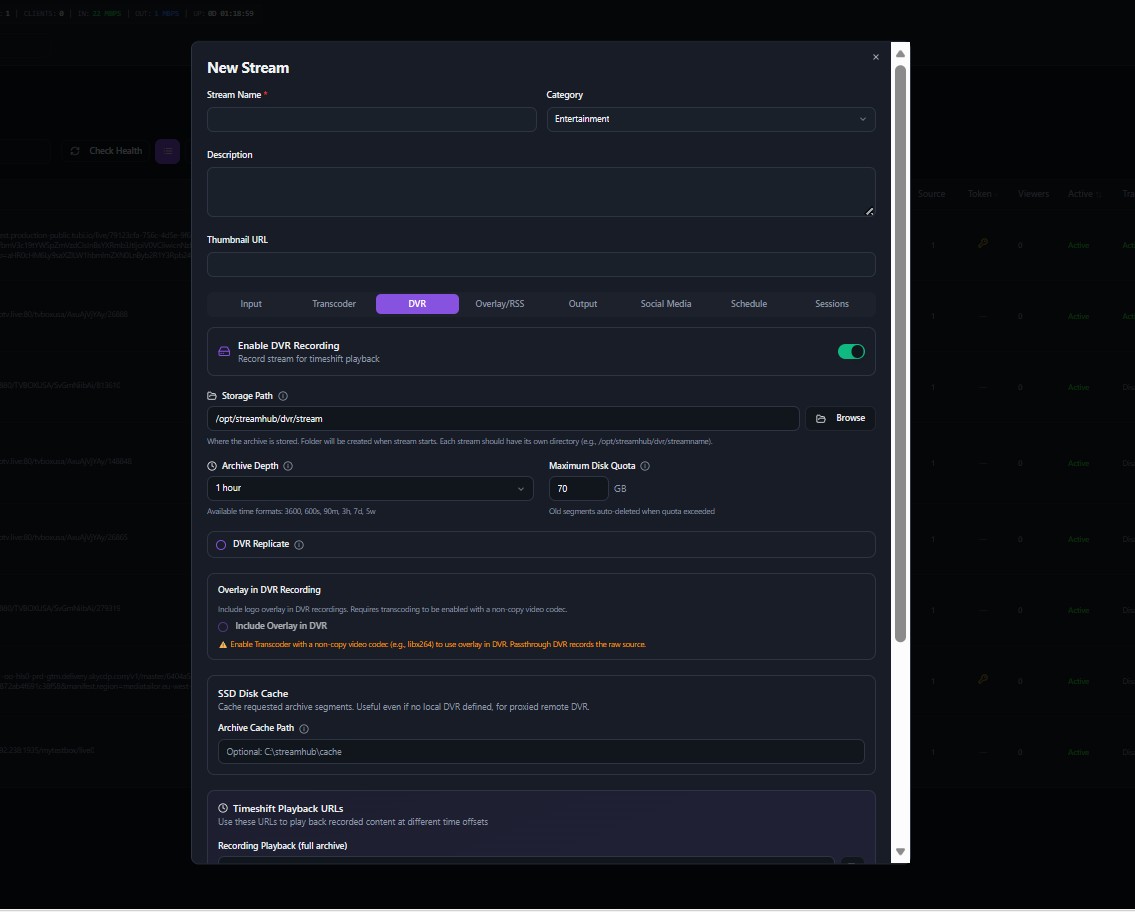Click the purple list view icon
The height and width of the screenshot is (912, 1135).
167,151
